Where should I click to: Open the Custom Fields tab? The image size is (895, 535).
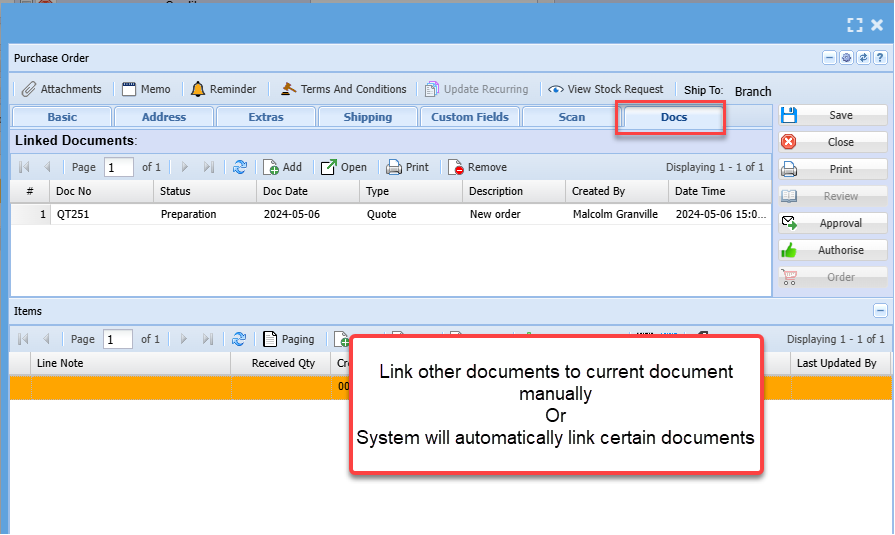469,117
